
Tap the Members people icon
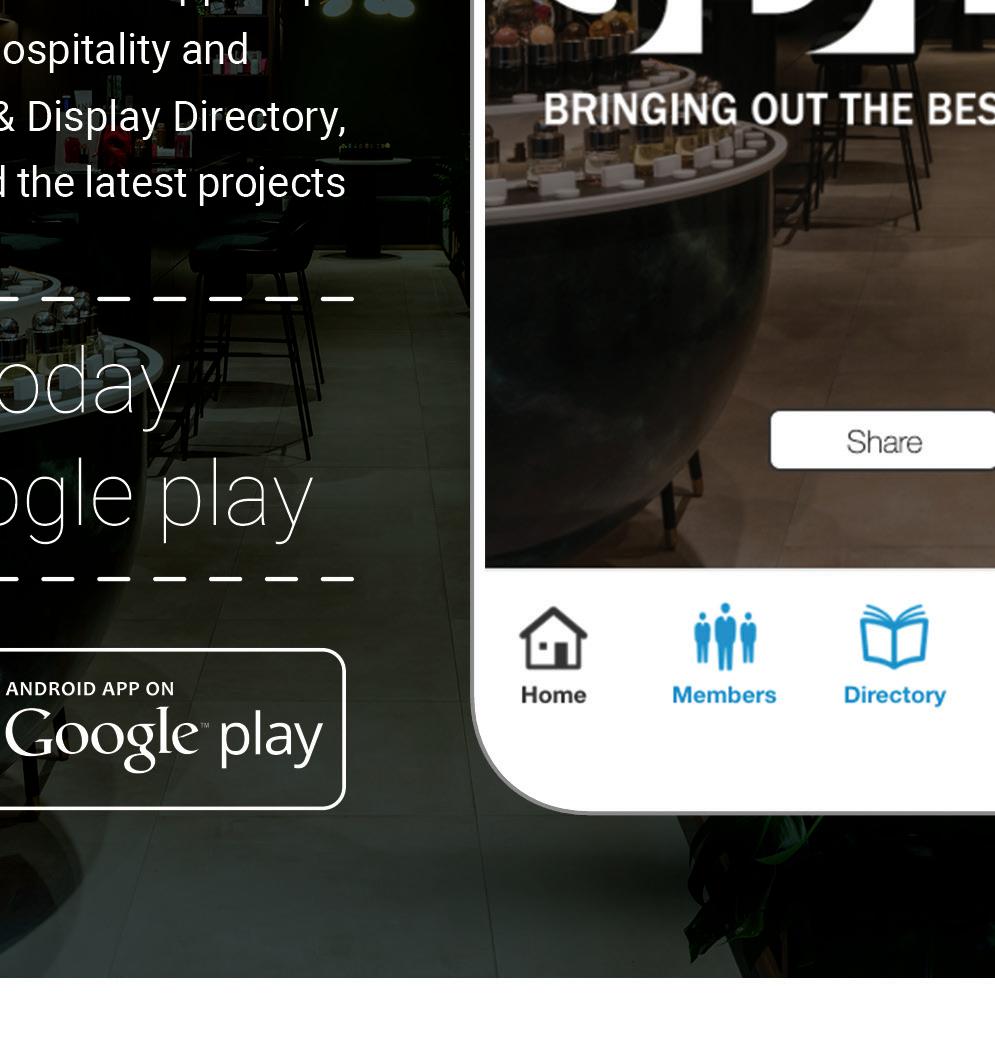point(725,636)
